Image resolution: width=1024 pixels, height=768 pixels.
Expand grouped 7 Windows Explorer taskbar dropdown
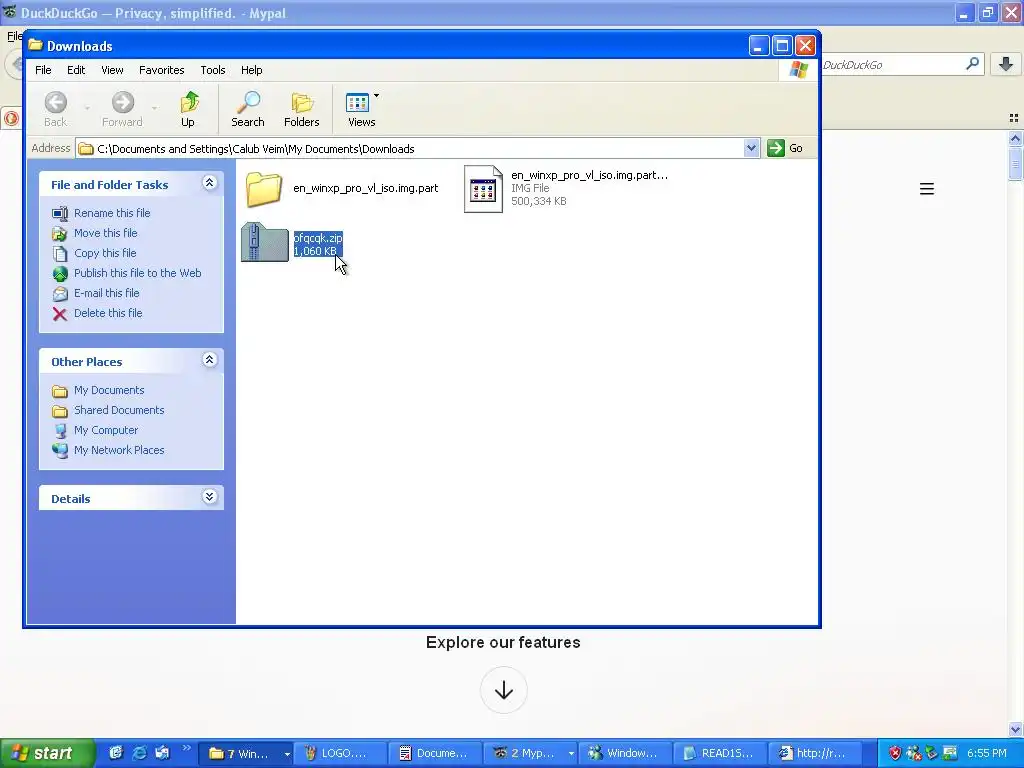(287, 754)
